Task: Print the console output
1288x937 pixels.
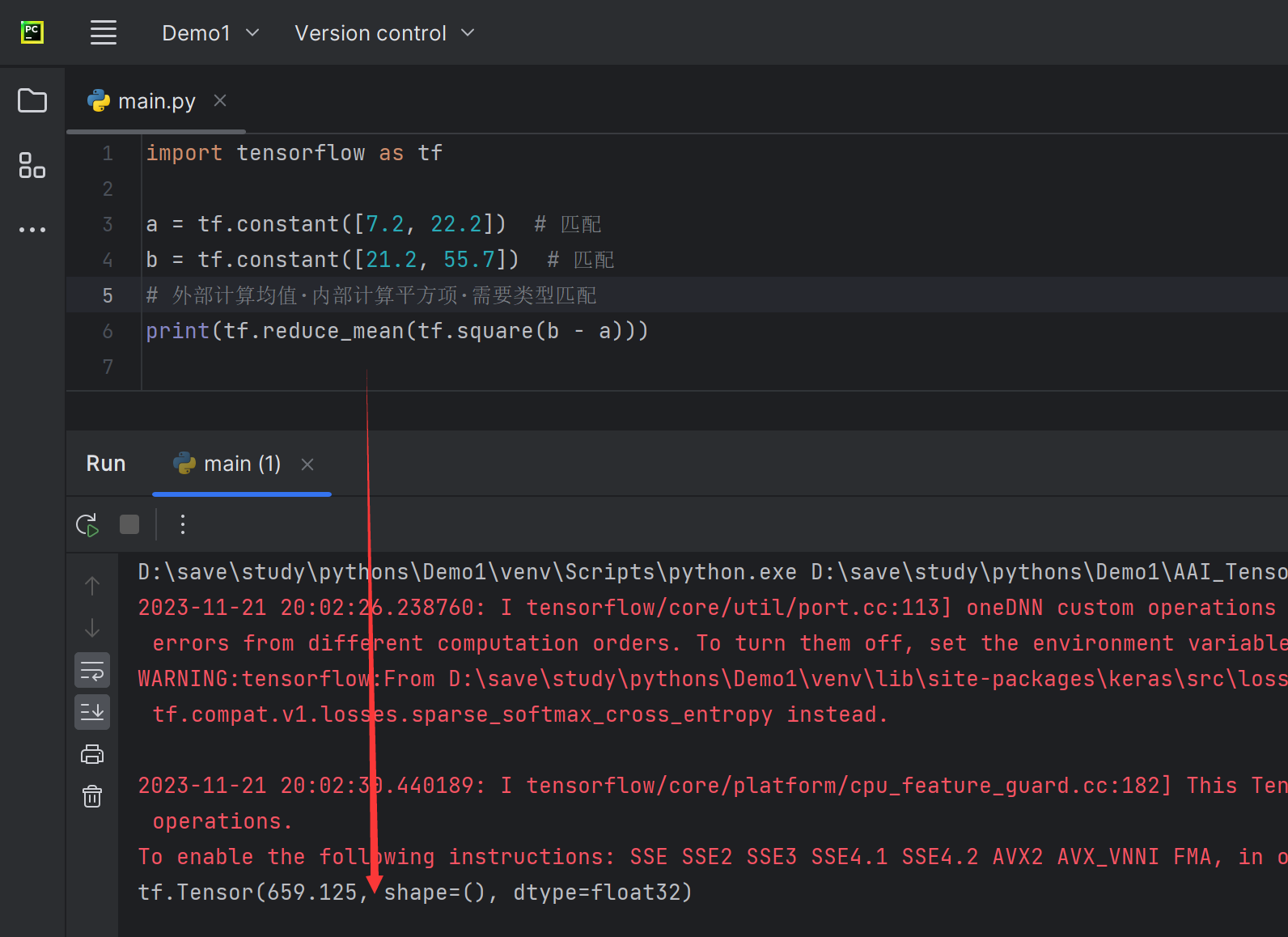Action: 92,754
